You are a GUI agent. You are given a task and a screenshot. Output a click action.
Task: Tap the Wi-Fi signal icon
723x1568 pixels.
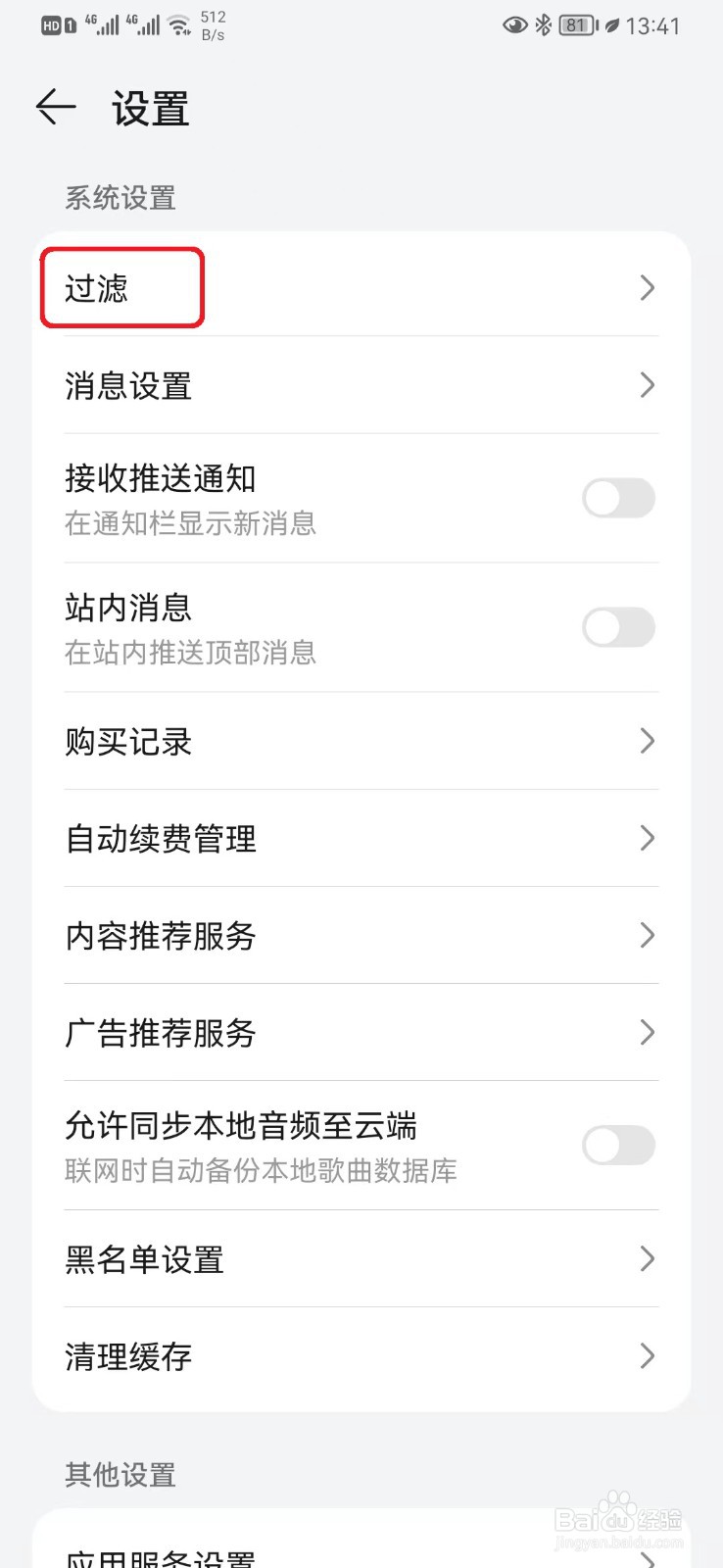point(179,25)
